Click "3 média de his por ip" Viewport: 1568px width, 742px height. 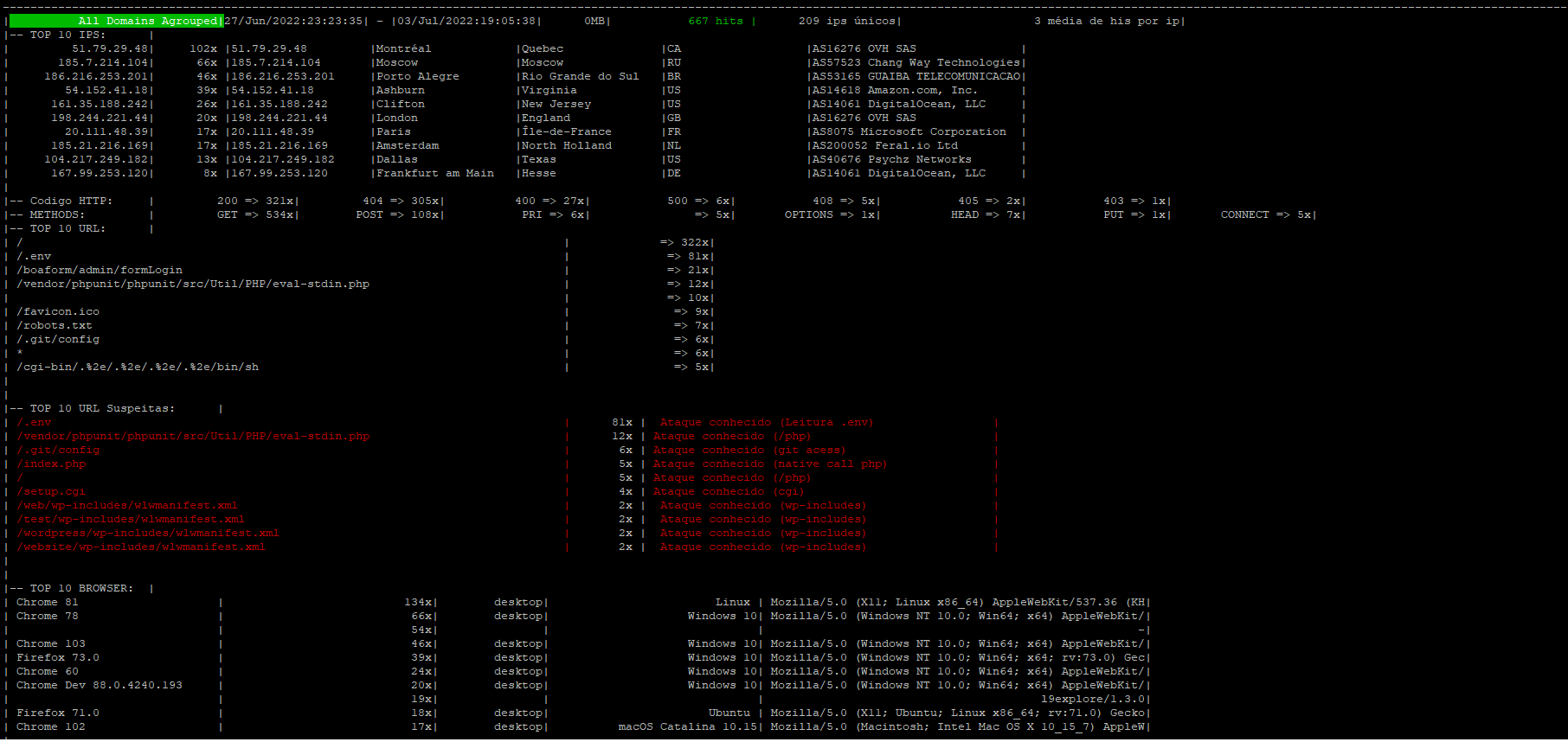click(1107, 21)
